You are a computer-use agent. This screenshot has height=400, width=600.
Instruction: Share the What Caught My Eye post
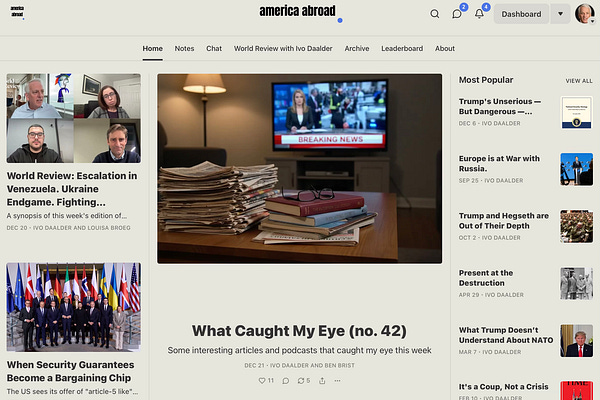322,380
